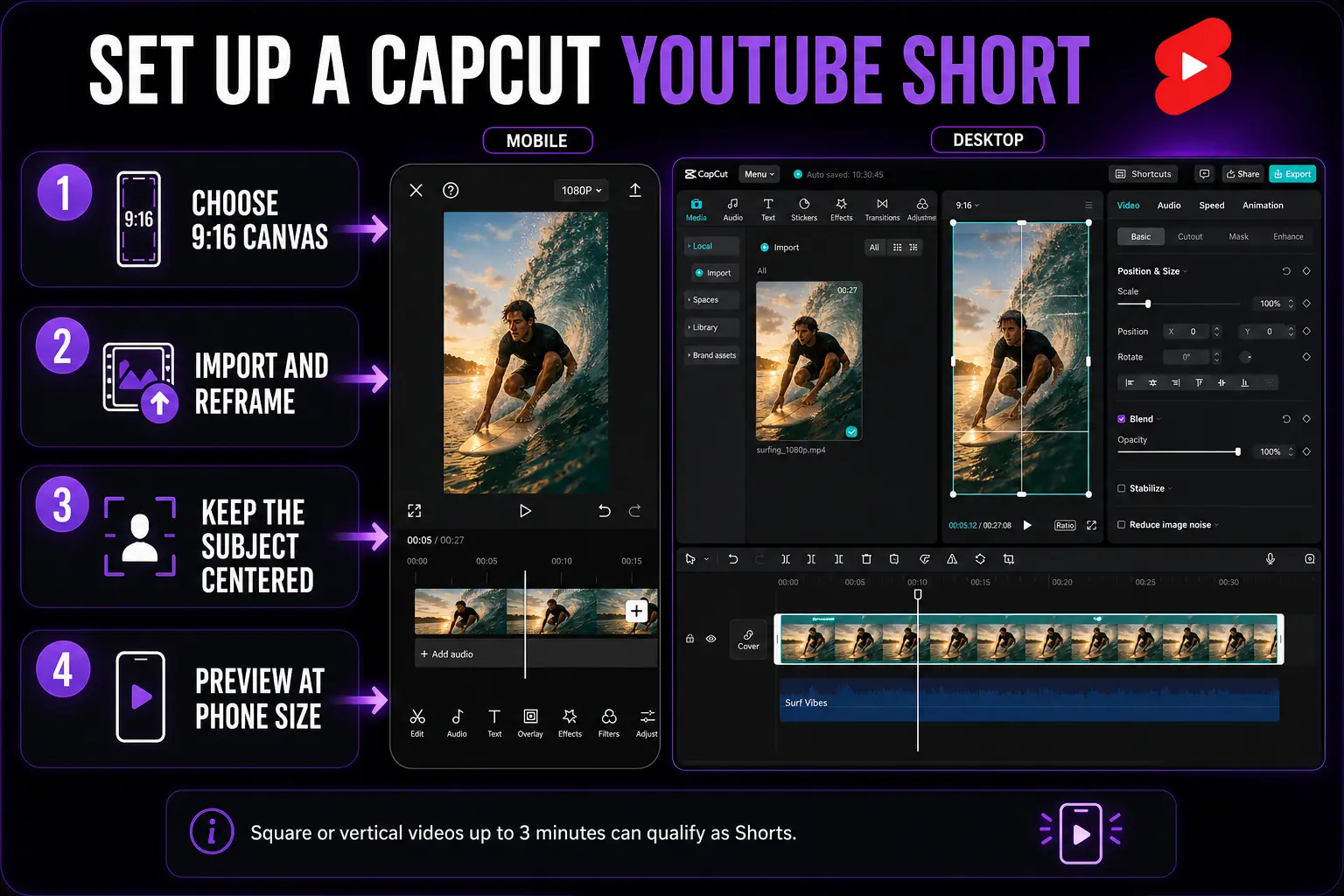The width and height of the screenshot is (1344, 896).
Task: Open the Overlay tool in mobile toolbar
Action: 530,723
